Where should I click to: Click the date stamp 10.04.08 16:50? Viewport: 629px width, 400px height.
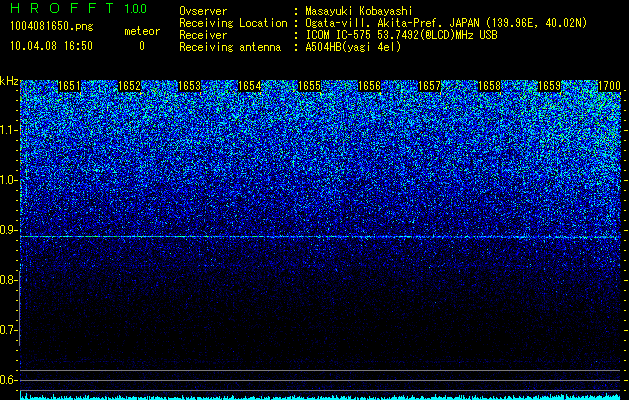(51, 46)
